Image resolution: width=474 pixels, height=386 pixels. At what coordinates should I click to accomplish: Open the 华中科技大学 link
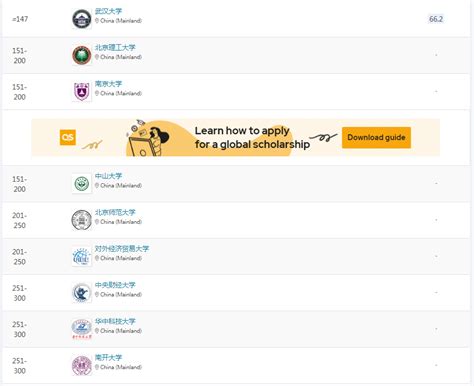point(115,321)
